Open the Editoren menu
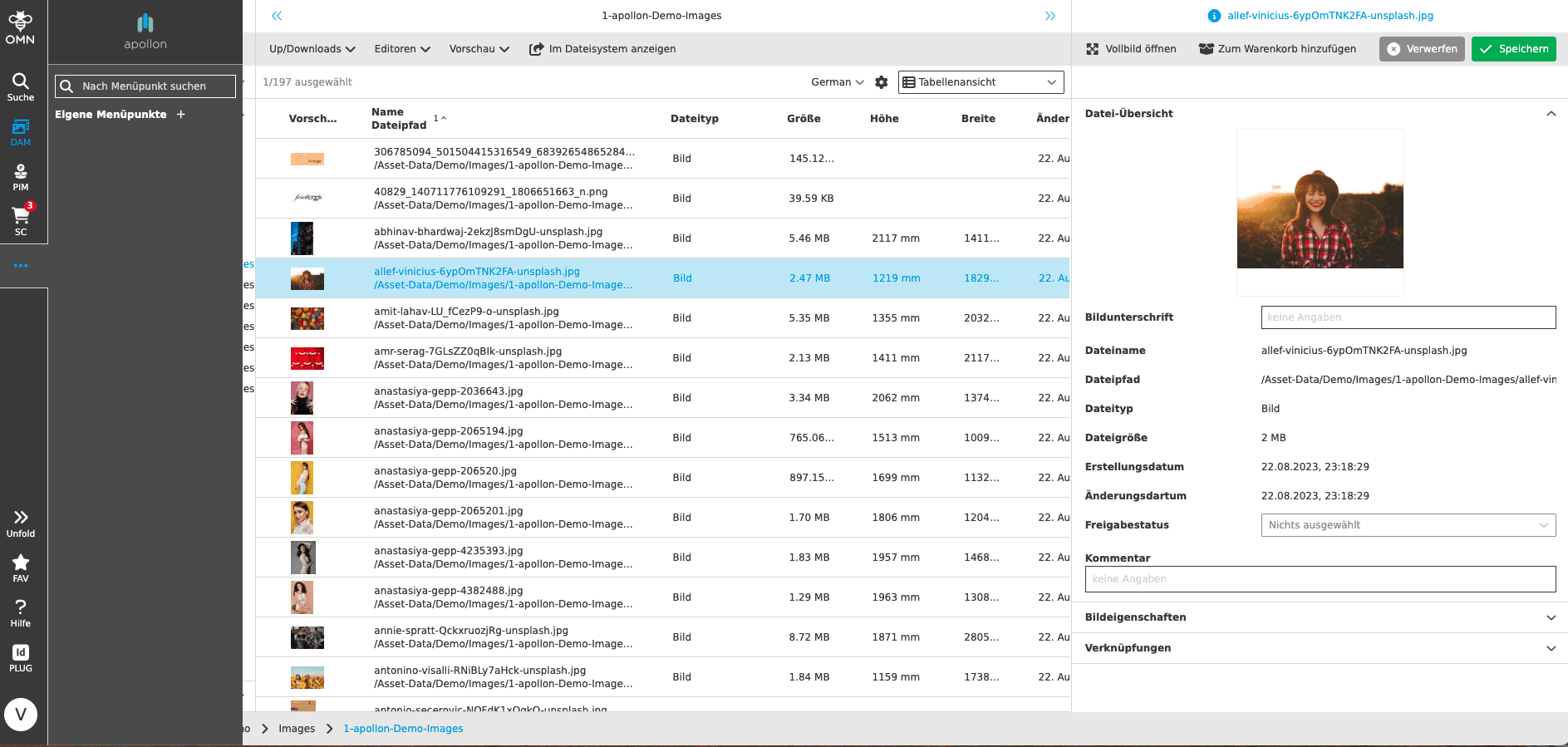This screenshot has height=747, width=1568. pos(402,49)
